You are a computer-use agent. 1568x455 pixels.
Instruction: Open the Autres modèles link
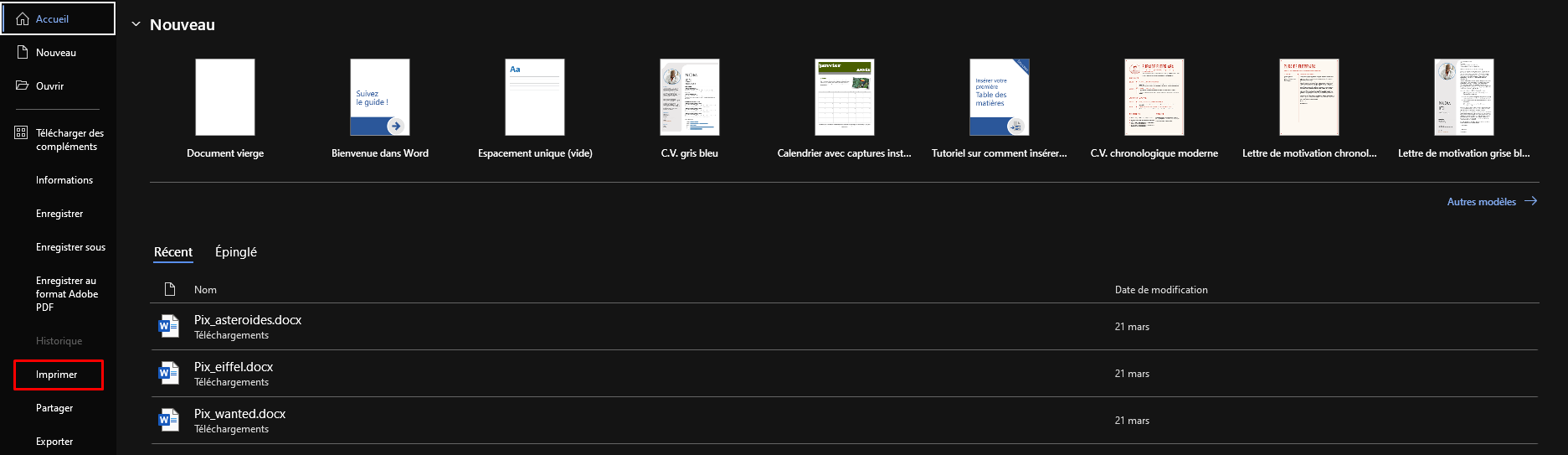1482,202
